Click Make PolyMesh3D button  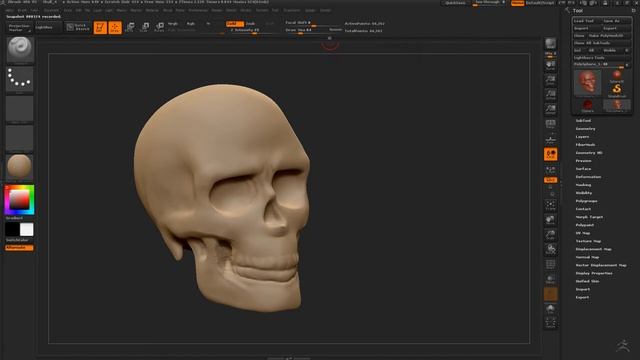pyautogui.click(x=609, y=36)
